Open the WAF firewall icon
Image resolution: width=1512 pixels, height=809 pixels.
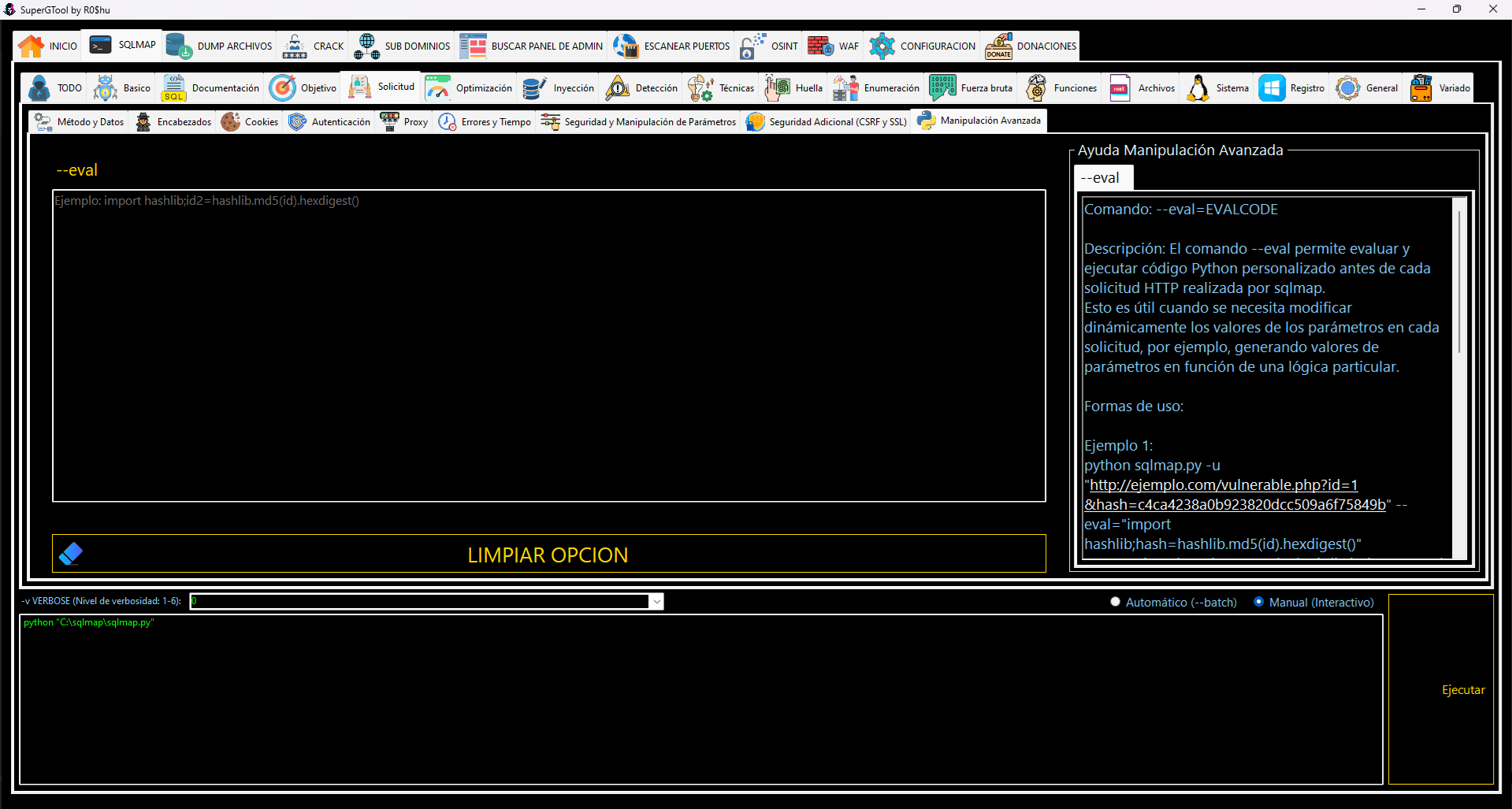click(x=820, y=46)
